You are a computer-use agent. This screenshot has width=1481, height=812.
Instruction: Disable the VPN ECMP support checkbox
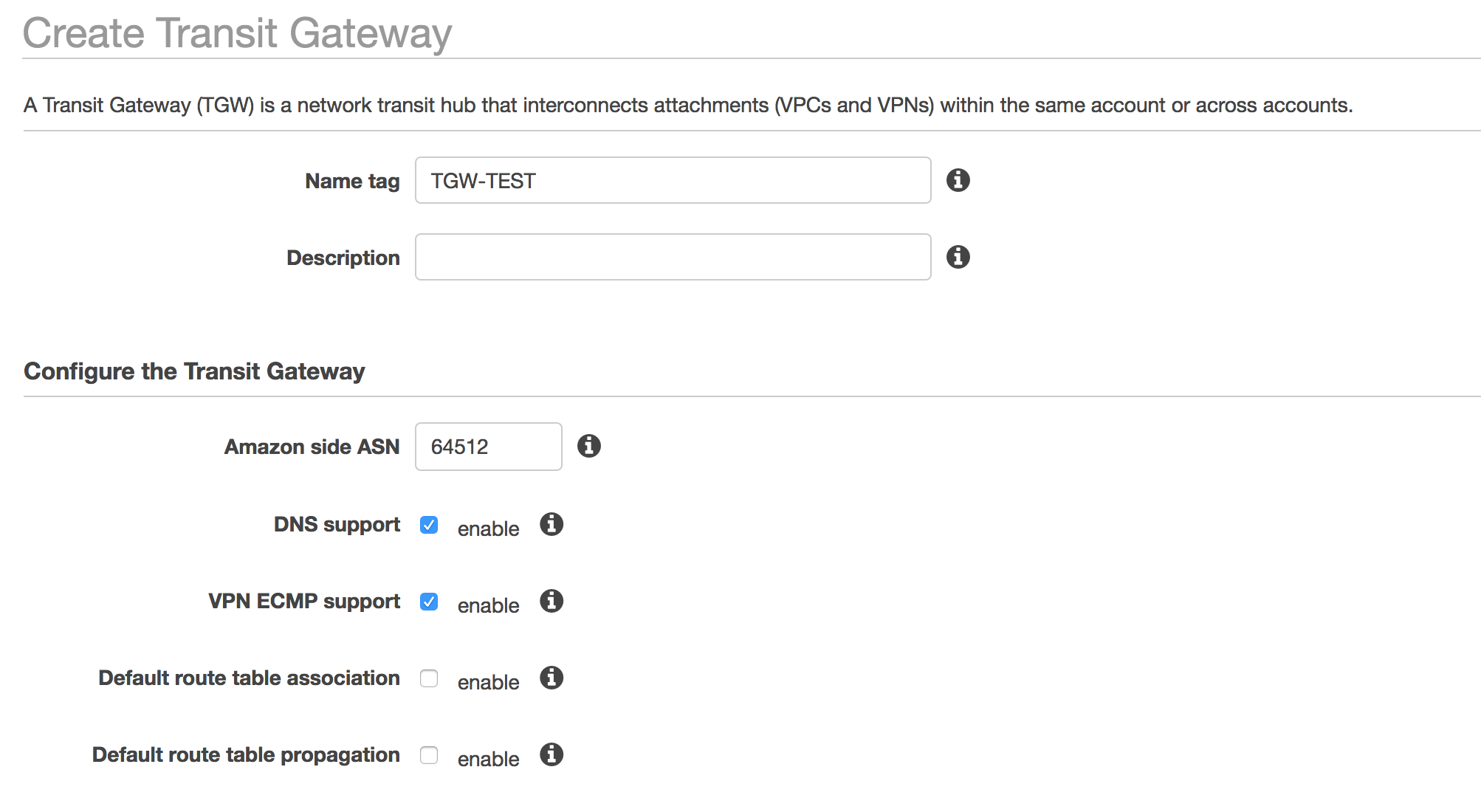click(x=429, y=602)
